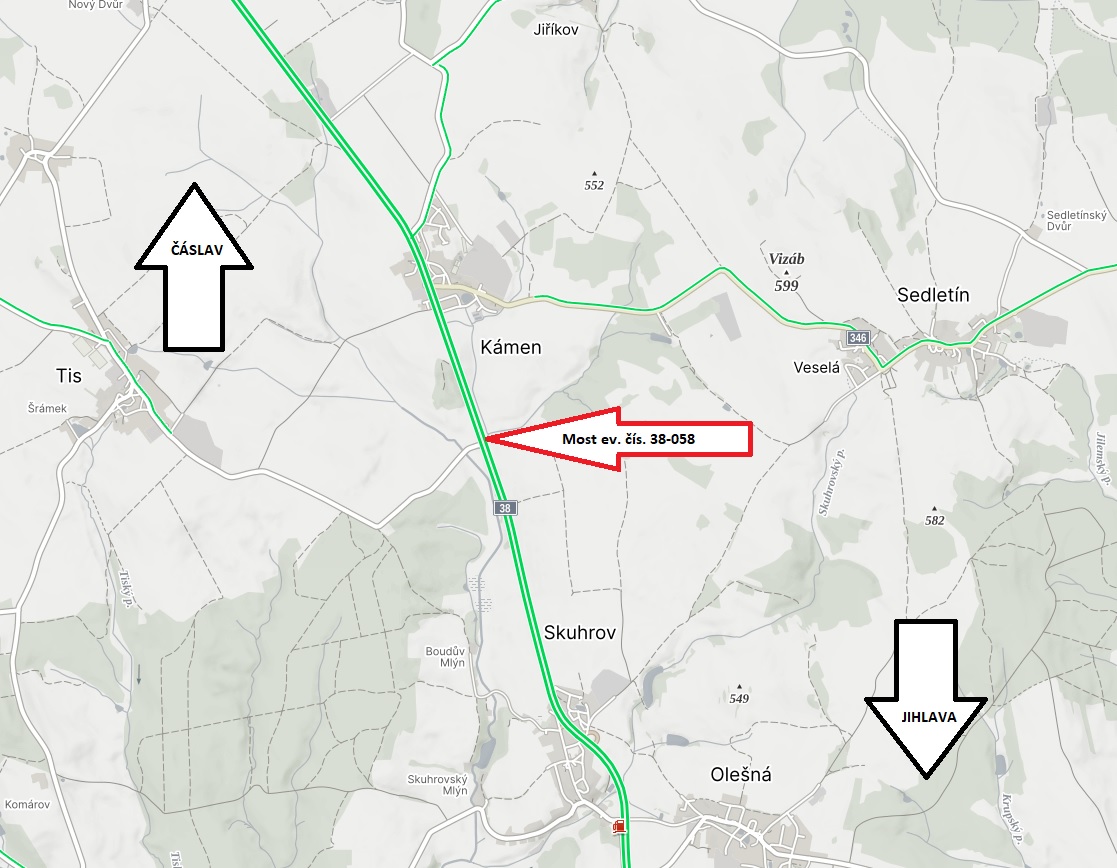Select the Kámen village label

[x=511, y=347]
